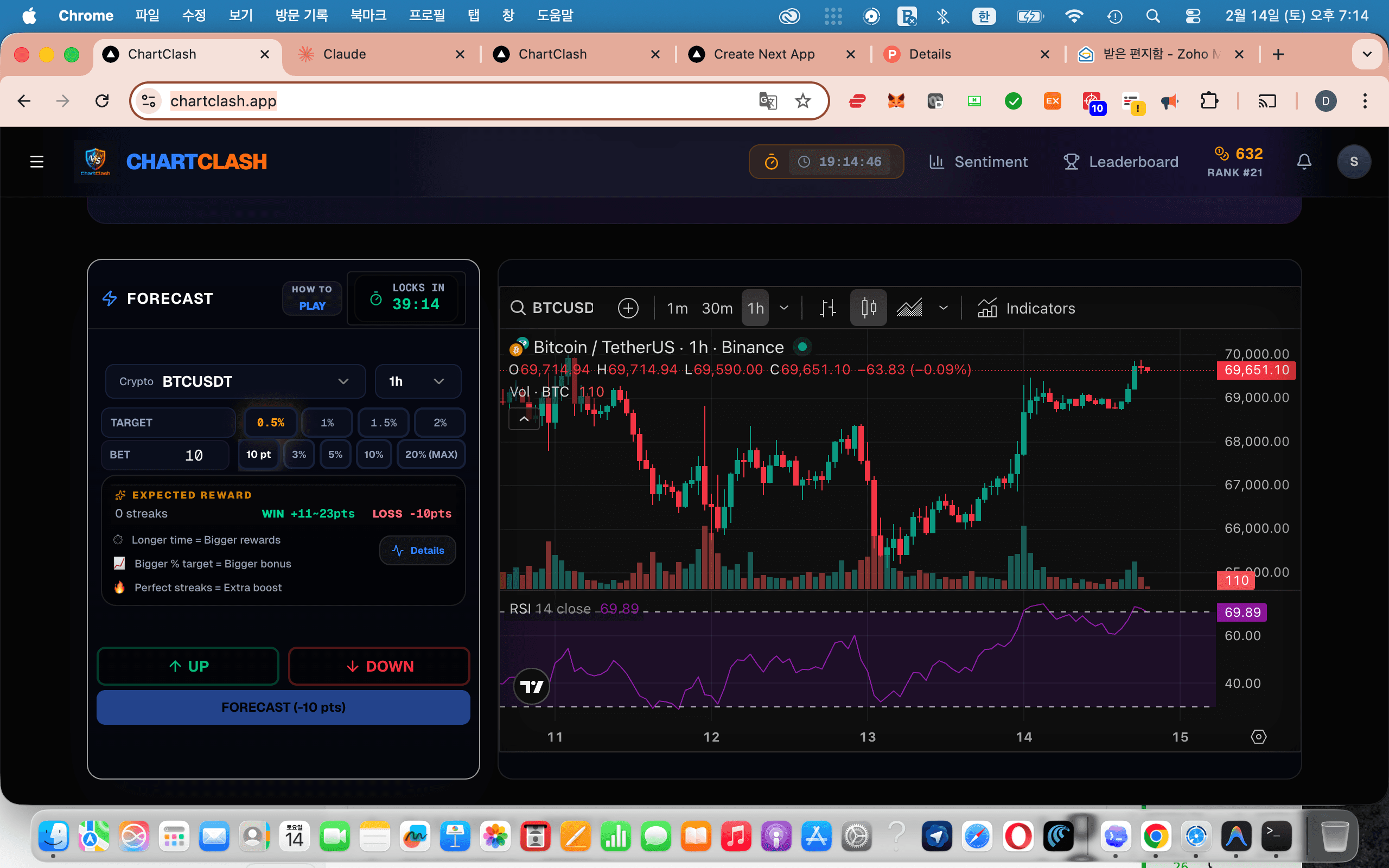1389x868 pixels.
Task: Collapse the chart pane with the chevron arrow
Action: pos(523,418)
